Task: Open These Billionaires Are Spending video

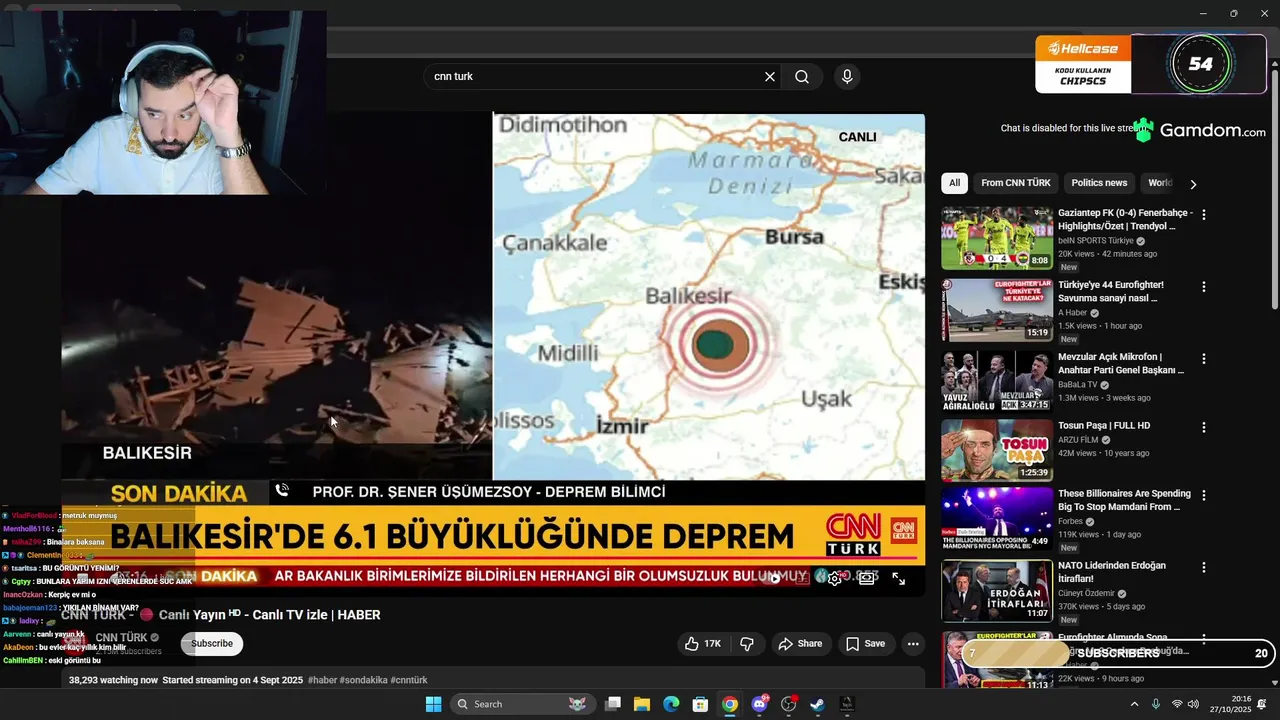Action: [1124, 500]
